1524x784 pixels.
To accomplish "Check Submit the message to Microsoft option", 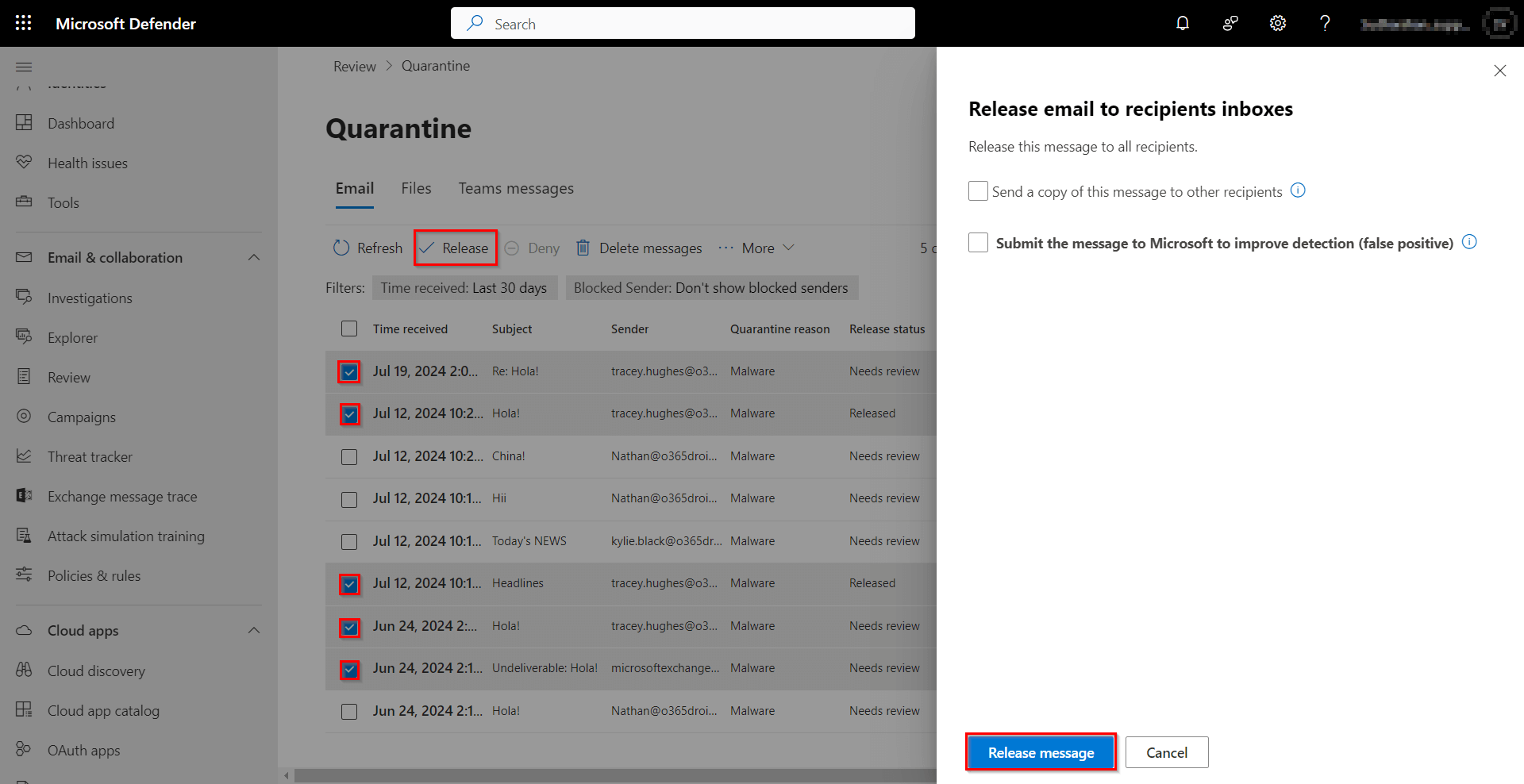I will point(978,243).
